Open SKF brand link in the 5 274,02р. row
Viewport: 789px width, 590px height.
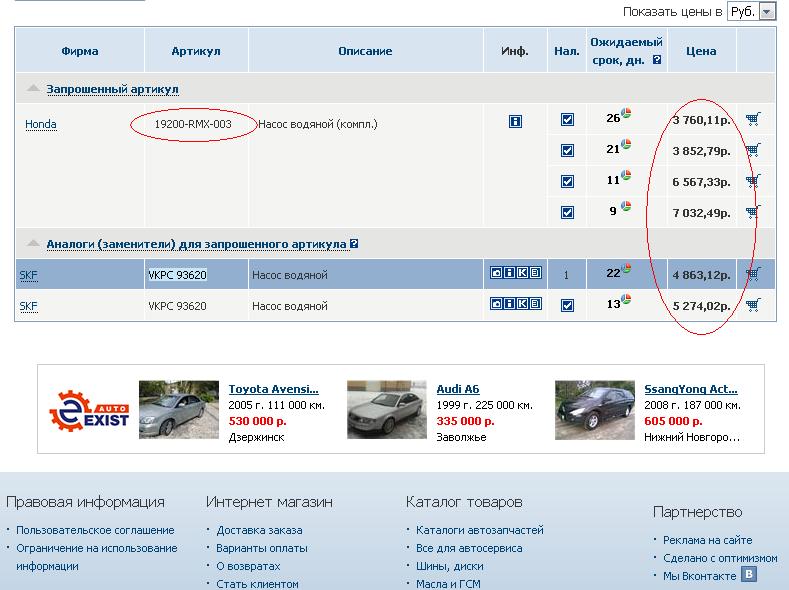pos(28,306)
